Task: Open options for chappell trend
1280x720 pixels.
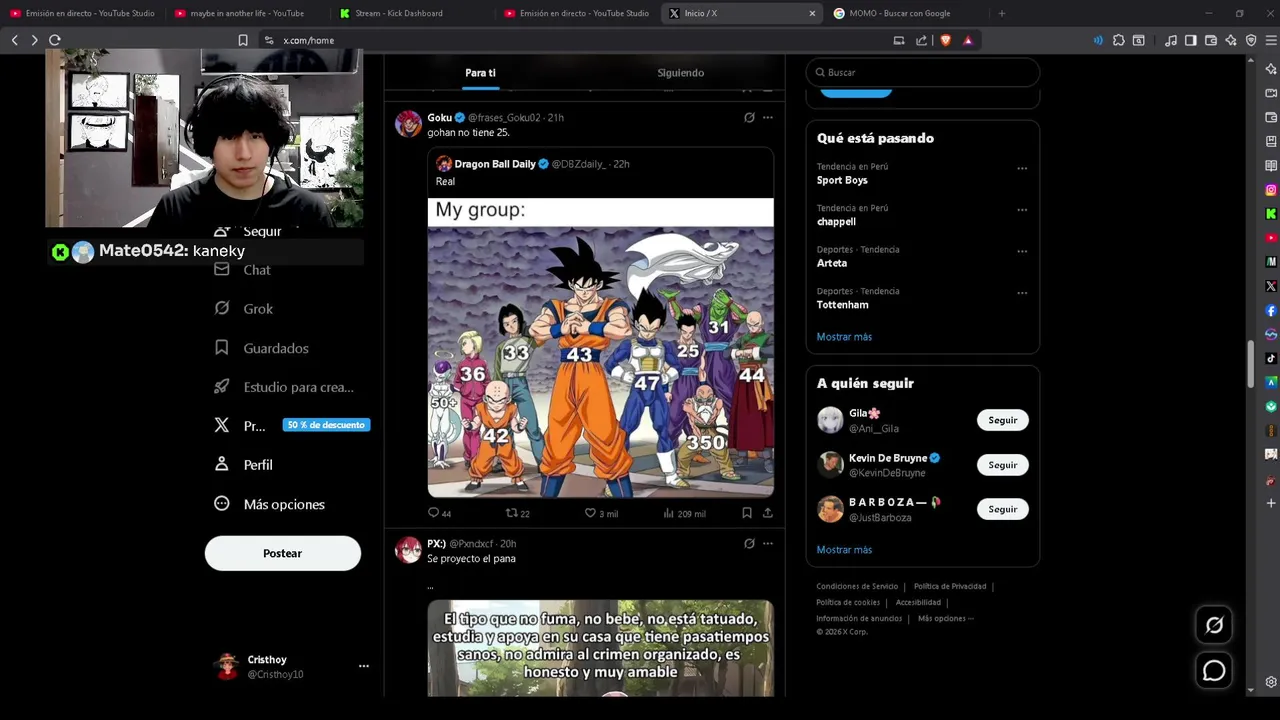Action: point(1022,210)
